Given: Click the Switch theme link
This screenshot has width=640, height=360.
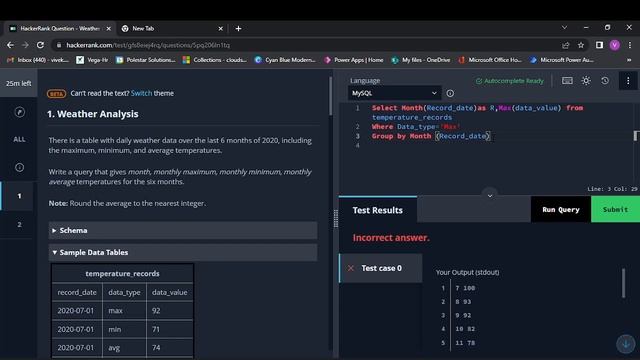Looking at the screenshot, I should pyautogui.click(x=141, y=93).
